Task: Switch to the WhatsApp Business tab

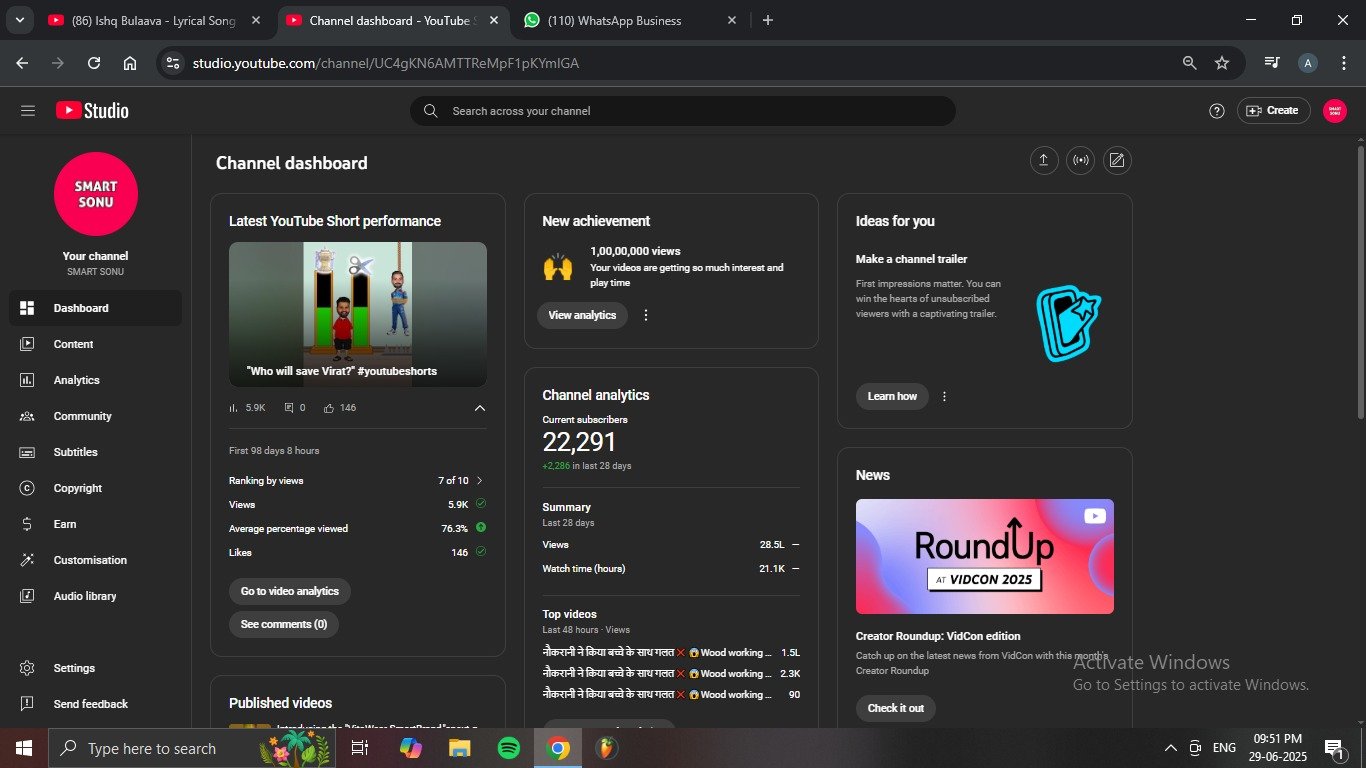Action: [630, 20]
